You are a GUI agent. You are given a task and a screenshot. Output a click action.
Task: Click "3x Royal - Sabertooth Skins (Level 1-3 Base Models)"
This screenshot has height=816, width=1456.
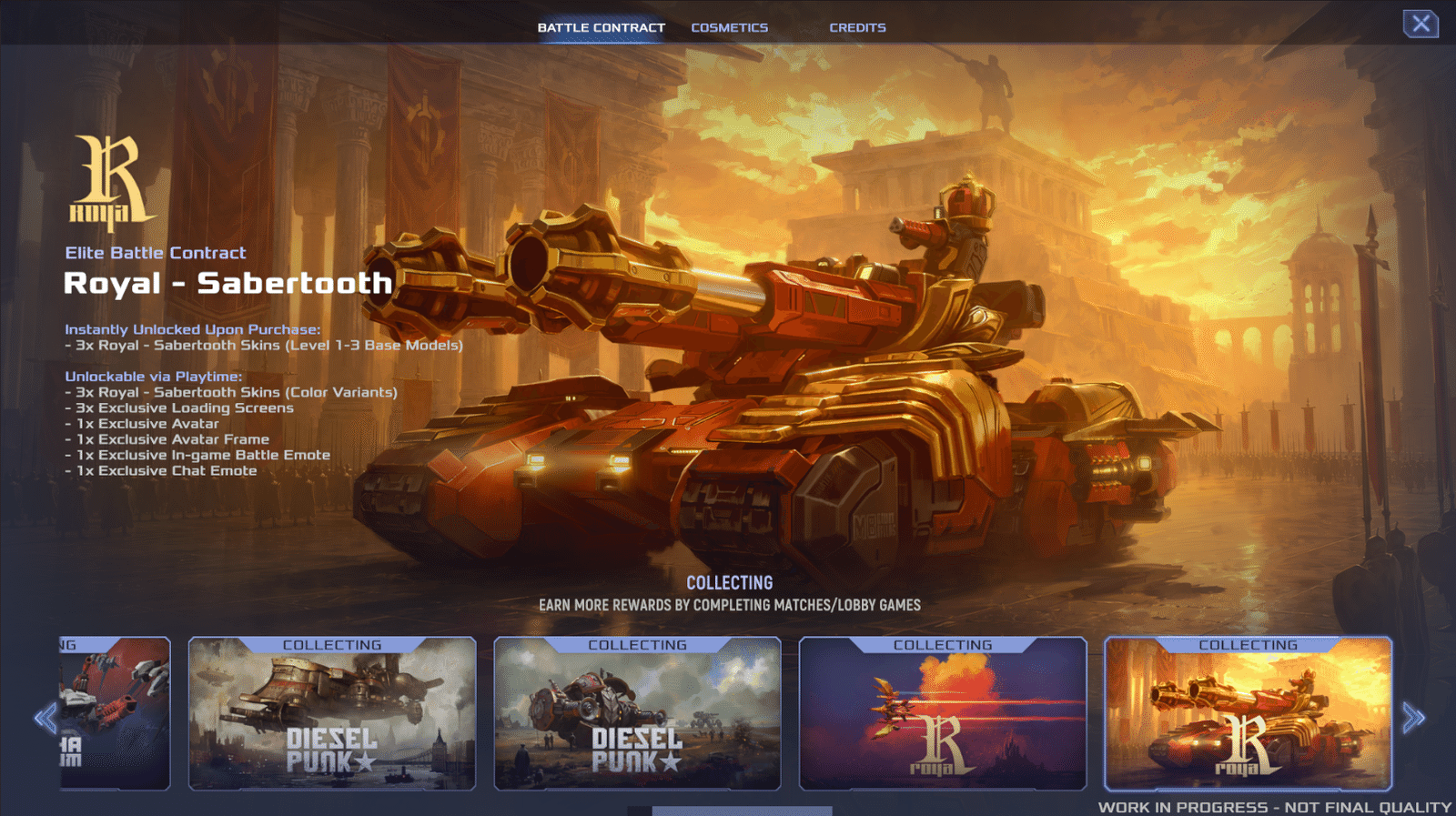click(x=264, y=346)
